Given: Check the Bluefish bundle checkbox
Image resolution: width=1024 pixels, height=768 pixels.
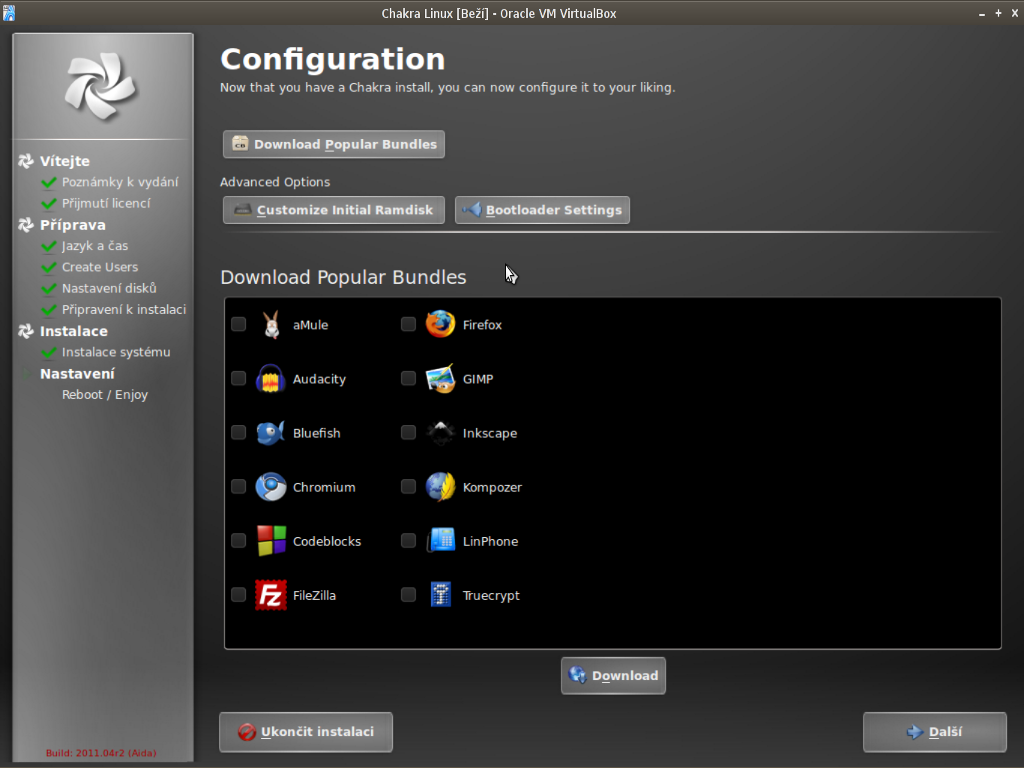Looking at the screenshot, I should [x=238, y=433].
